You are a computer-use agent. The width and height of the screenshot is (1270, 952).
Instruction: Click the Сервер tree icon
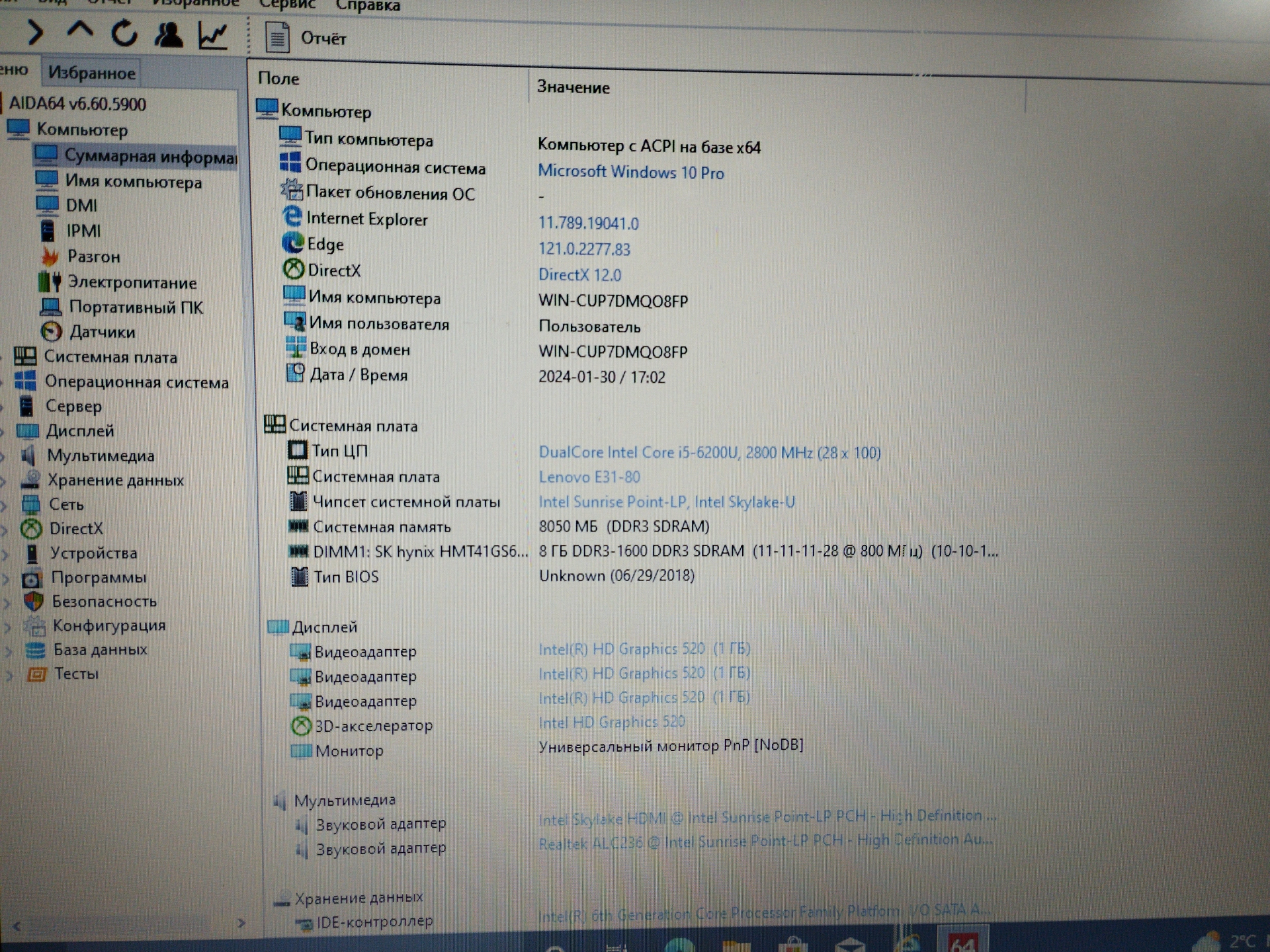coord(26,405)
